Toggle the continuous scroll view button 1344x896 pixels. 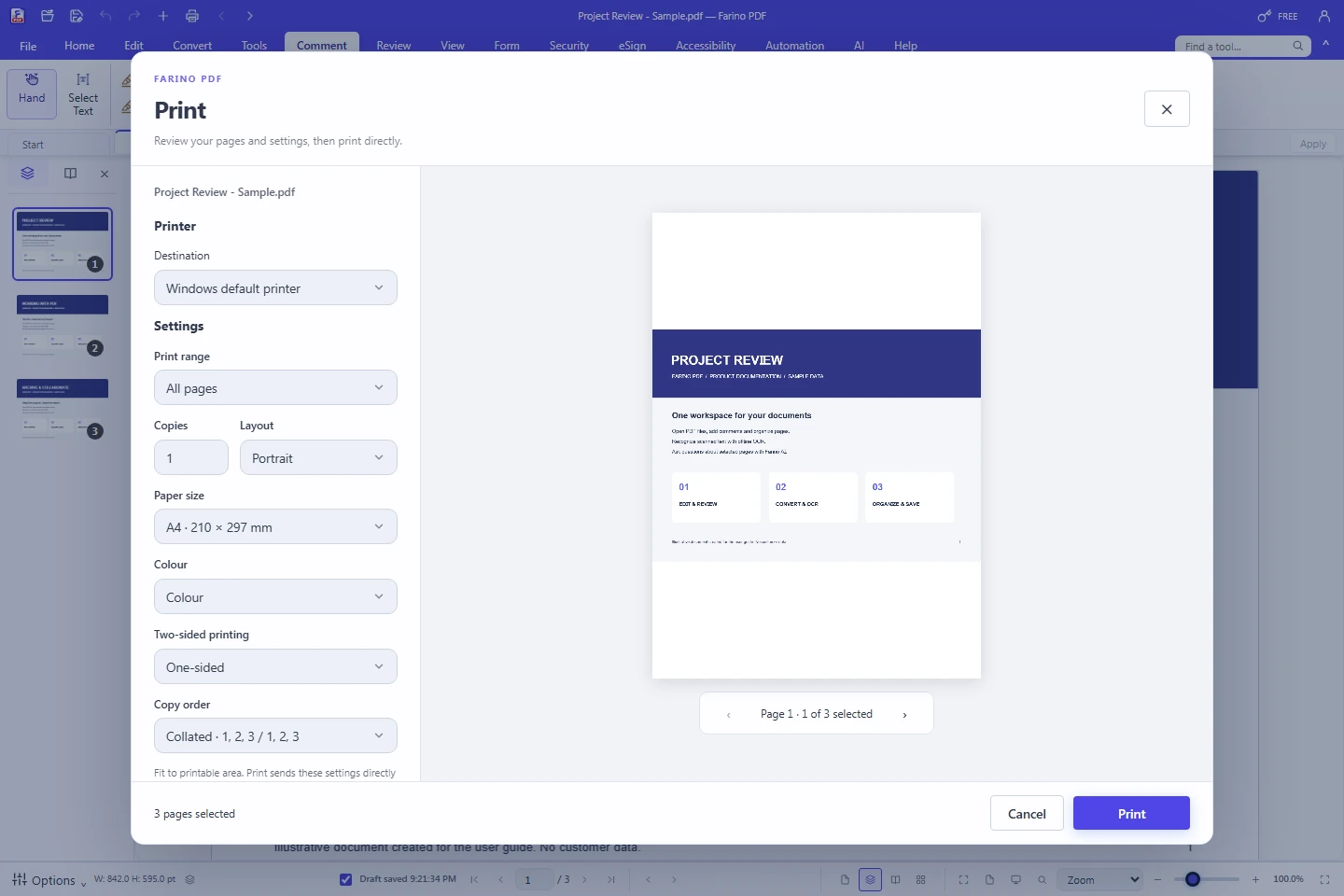click(x=870, y=879)
